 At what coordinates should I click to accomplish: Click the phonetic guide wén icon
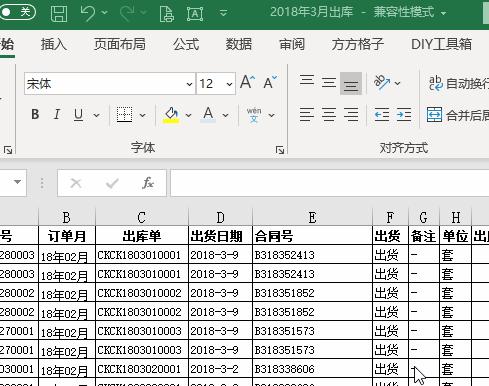point(254,115)
